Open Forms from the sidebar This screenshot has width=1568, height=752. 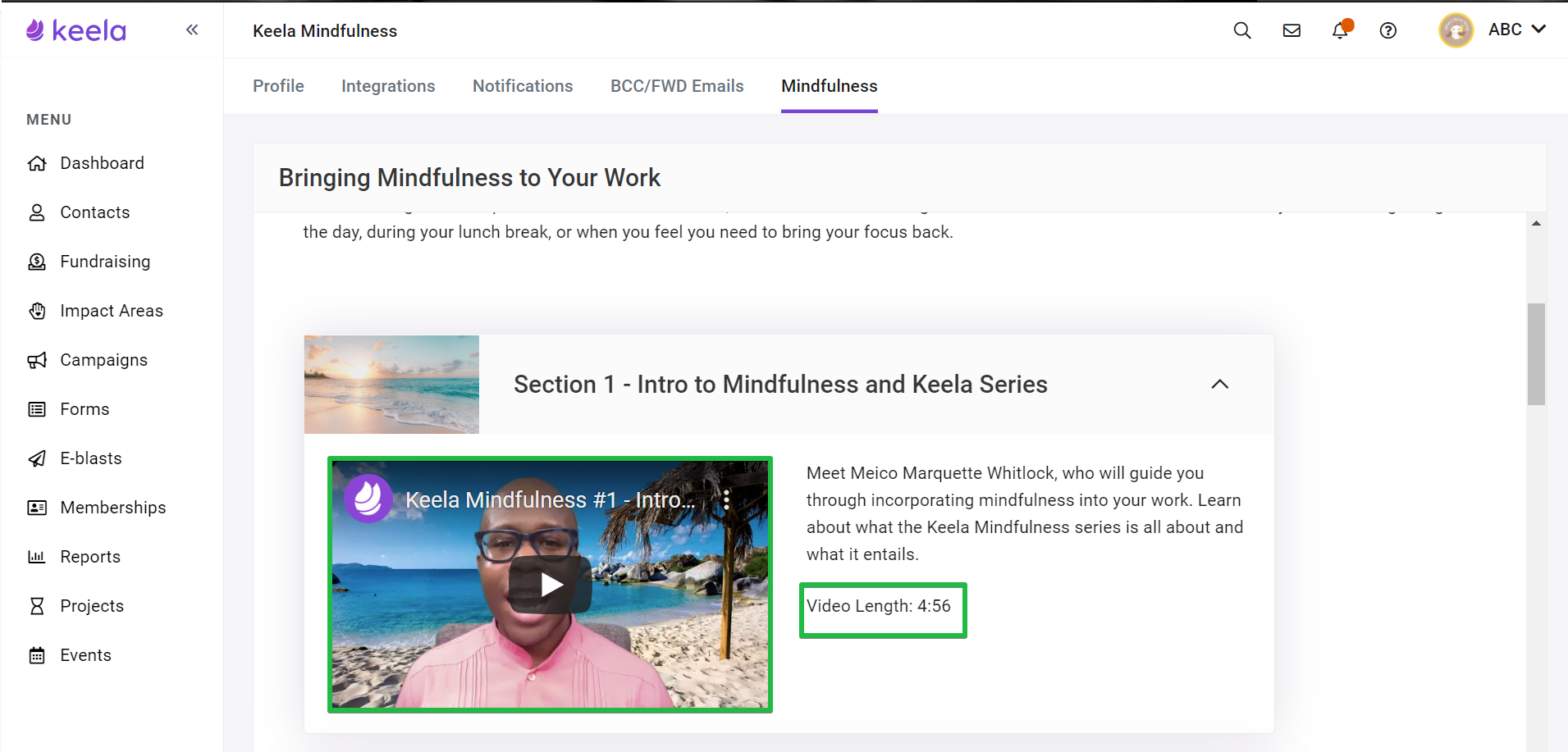click(85, 409)
